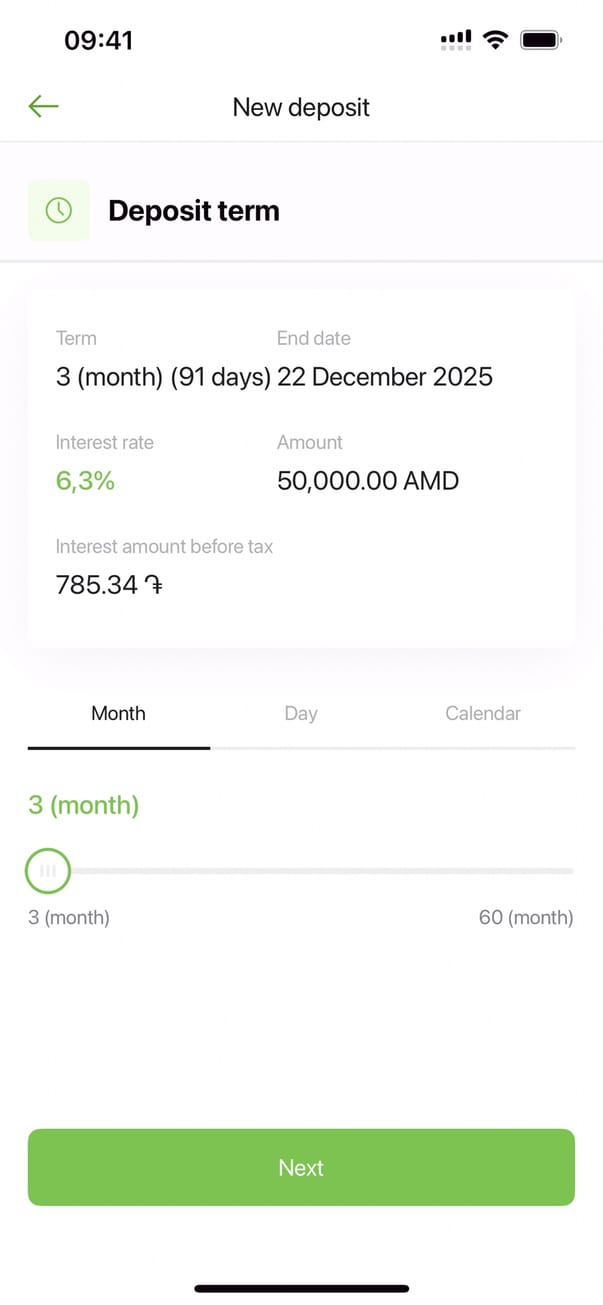Click the 60 (month) maximum label
The height and width of the screenshot is (1305, 603).
click(x=526, y=918)
